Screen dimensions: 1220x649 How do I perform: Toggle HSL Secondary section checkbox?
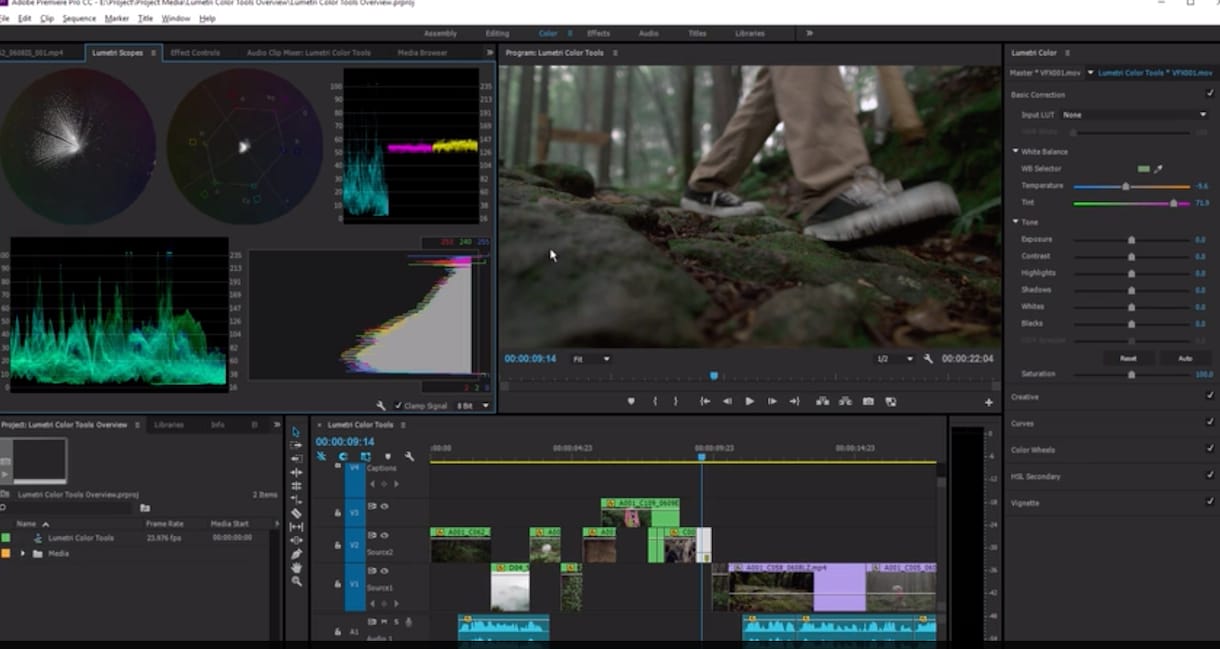click(1210, 476)
